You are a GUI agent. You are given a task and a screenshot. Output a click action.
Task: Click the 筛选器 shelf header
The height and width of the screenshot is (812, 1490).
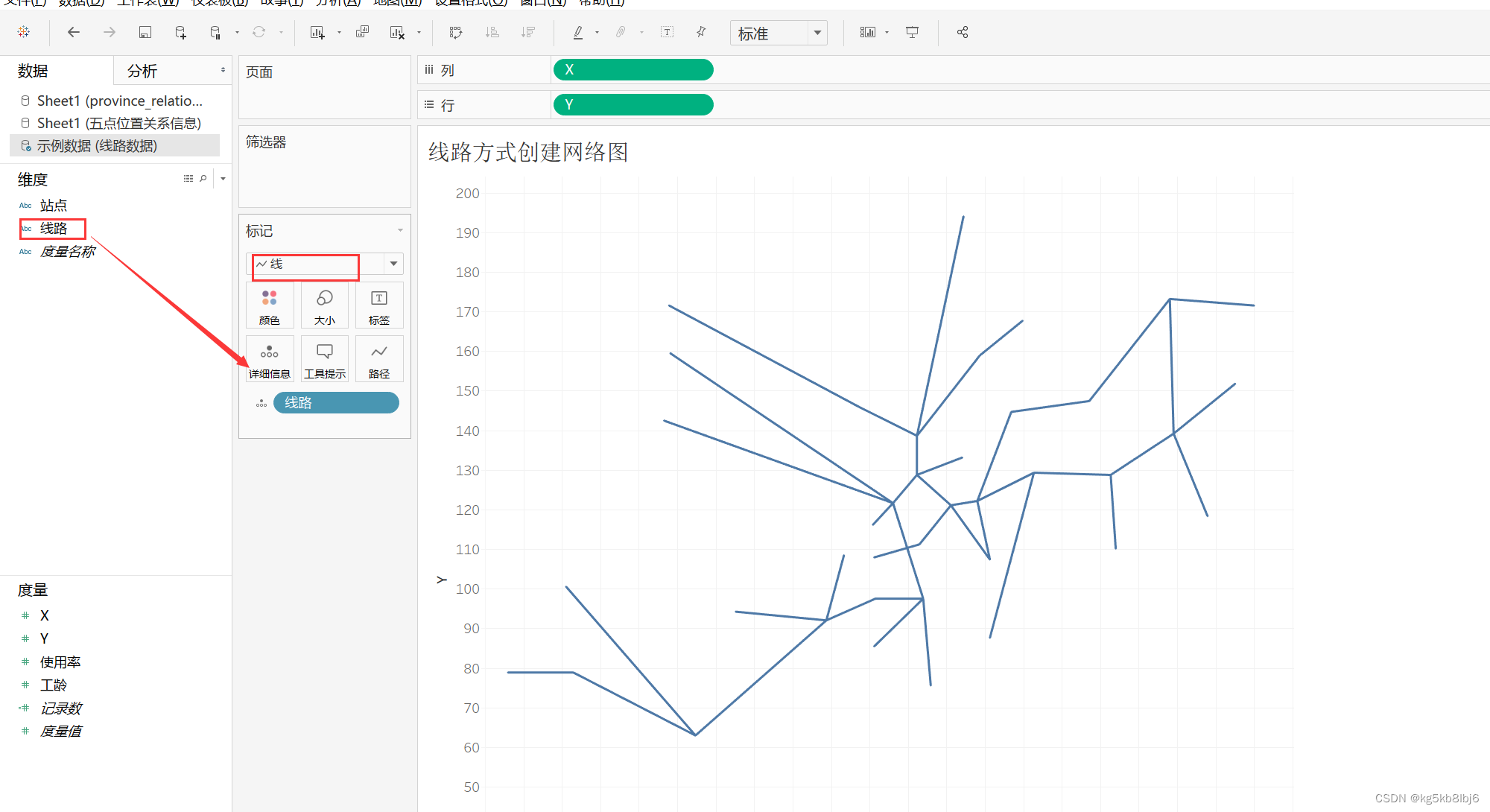(x=266, y=142)
